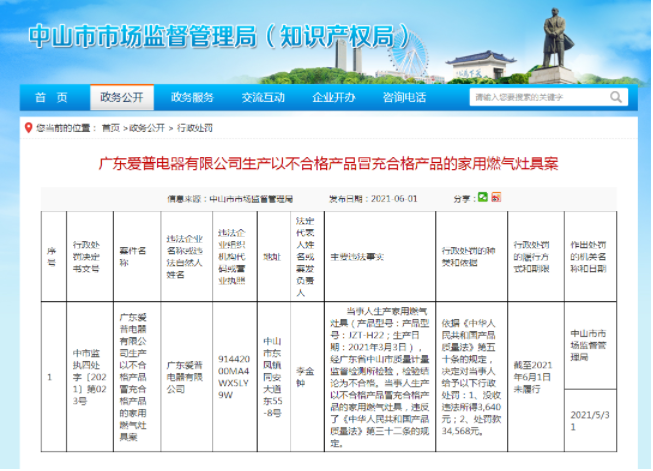The width and height of the screenshot is (653, 471).
Task: Click the 组织机构代码 column header
Action: click(235, 257)
